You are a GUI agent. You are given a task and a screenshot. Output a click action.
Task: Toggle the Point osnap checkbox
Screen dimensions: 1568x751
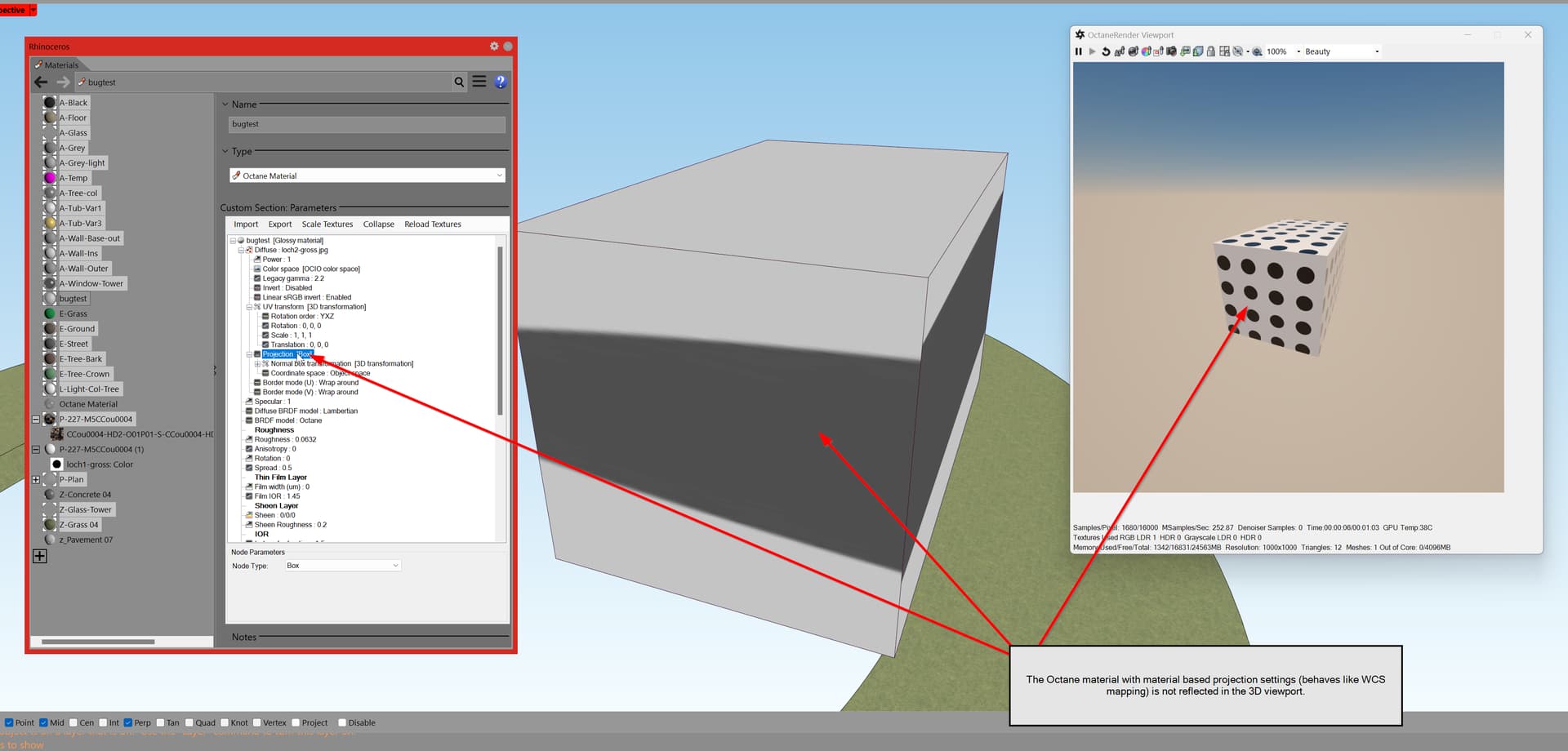point(9,722)
